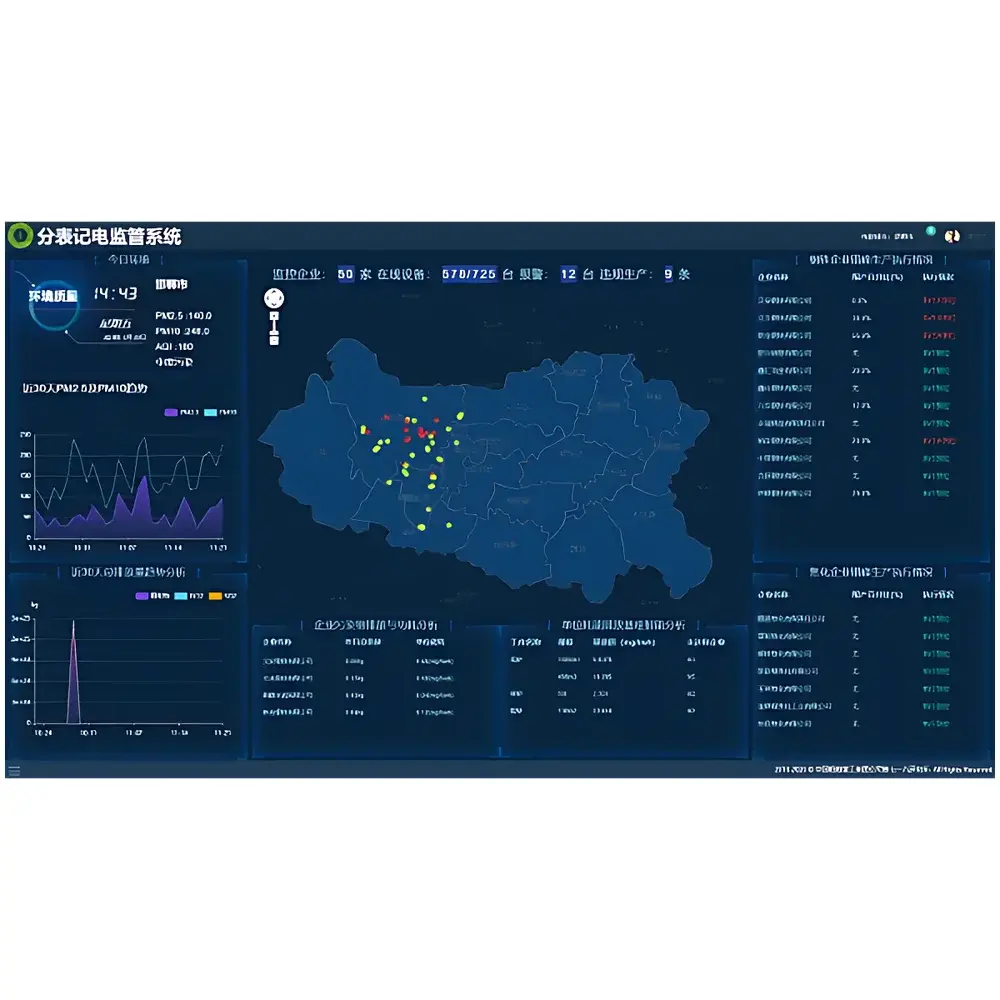This screenshot has height=1000, width=1000.
Task: Click the zoom-in button above the map slider
Action: pos(274,317)
